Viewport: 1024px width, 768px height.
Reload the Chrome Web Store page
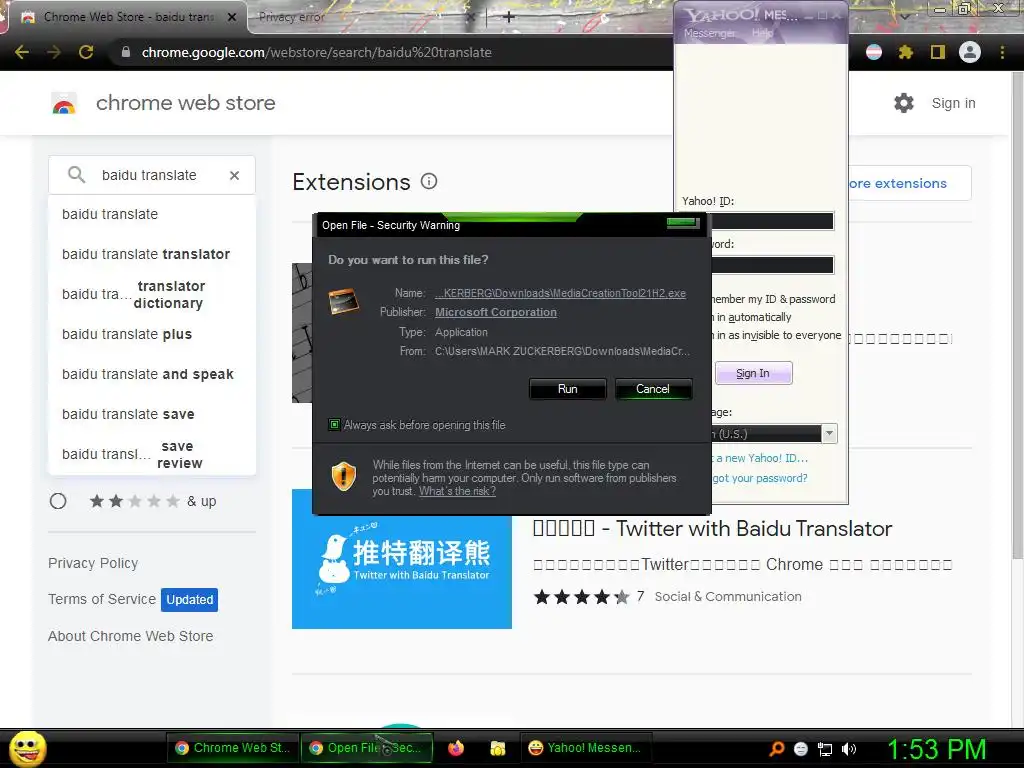point(86,52)
